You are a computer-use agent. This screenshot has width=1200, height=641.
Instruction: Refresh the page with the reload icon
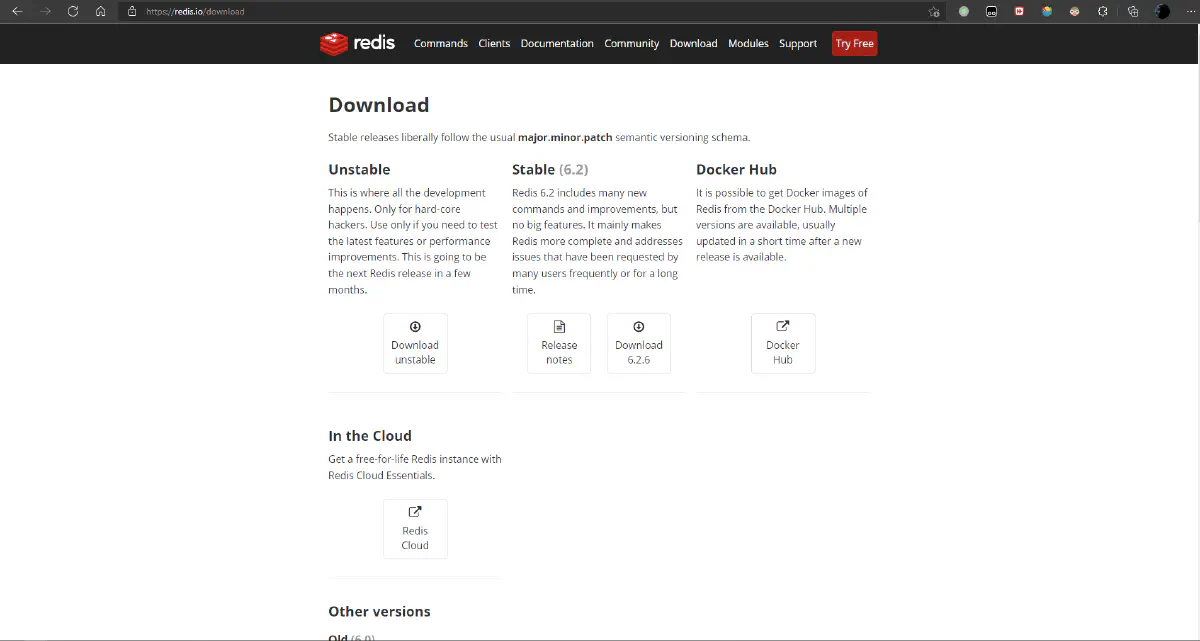73,12
